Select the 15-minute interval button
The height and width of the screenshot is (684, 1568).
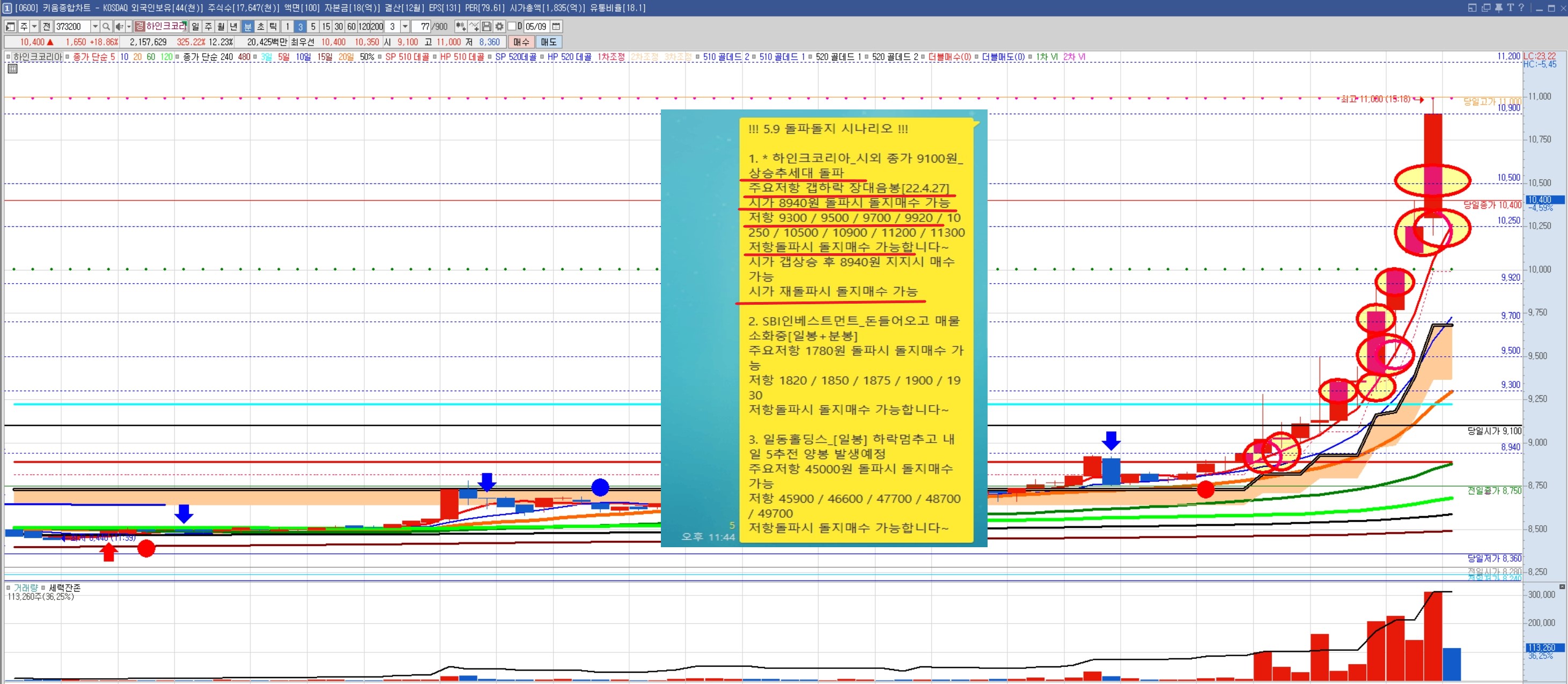[326, 27]
